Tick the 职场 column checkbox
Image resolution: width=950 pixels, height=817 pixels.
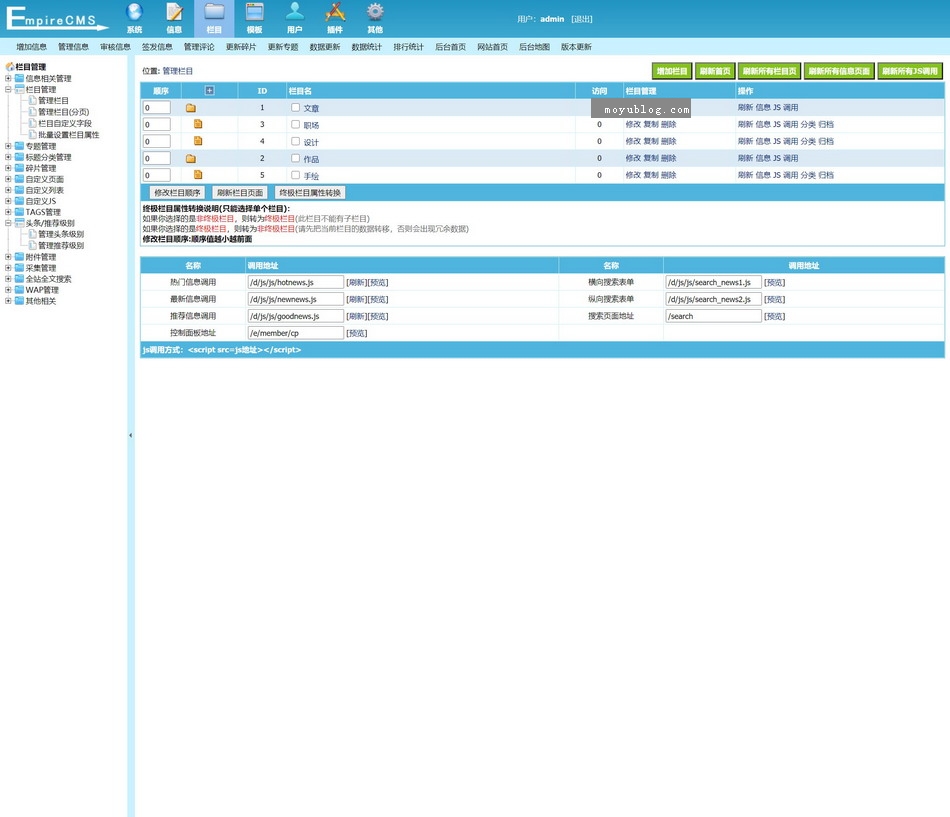pos(296,124)
